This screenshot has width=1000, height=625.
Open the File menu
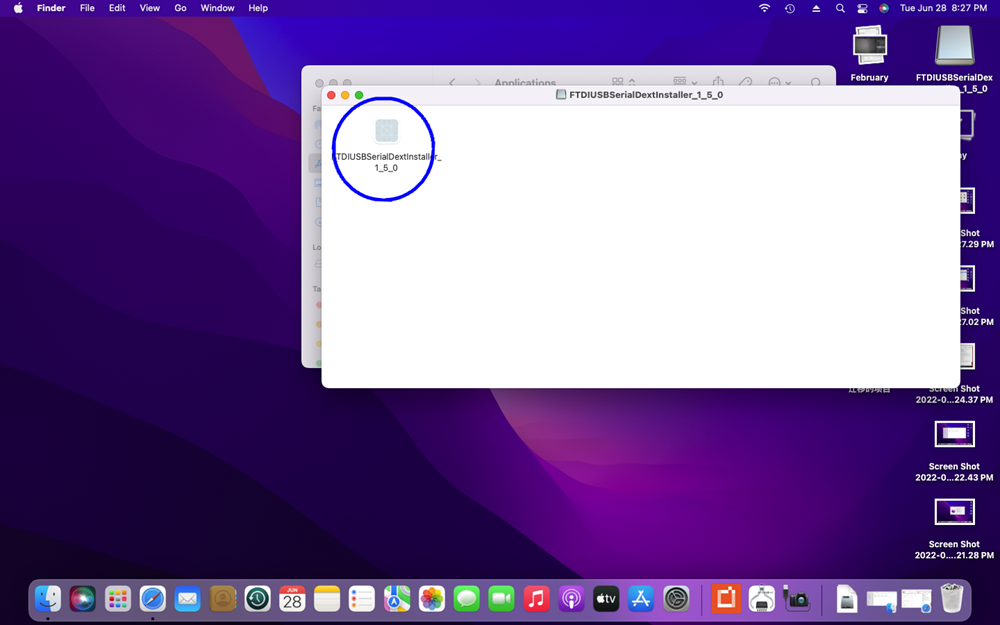click(x=87, y=8)
